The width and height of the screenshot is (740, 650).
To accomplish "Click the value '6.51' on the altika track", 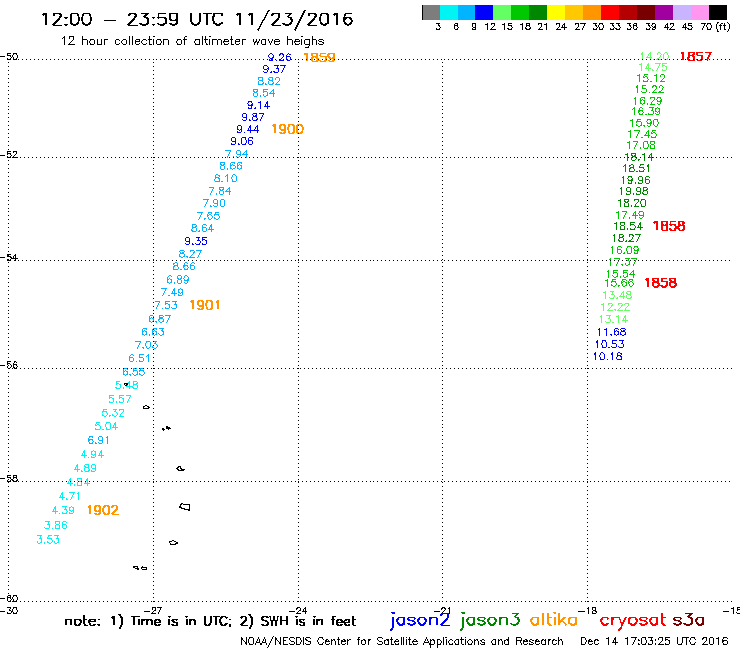I will click(140, 358).
